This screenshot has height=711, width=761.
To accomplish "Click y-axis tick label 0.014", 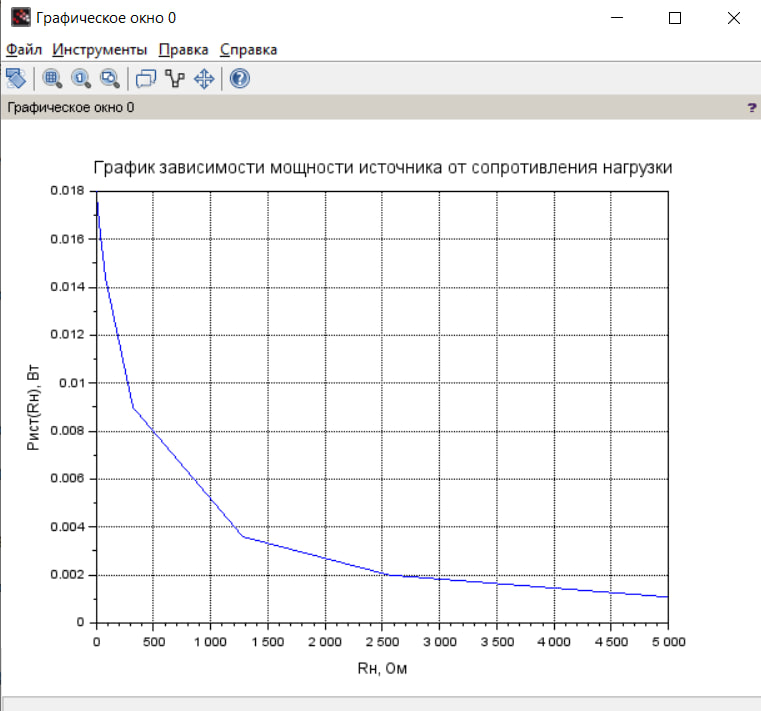I will click(67, 287).
